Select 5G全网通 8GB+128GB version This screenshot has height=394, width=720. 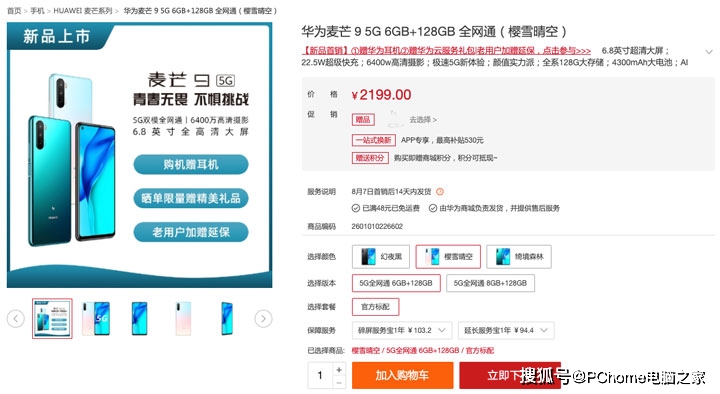(490, 283)
